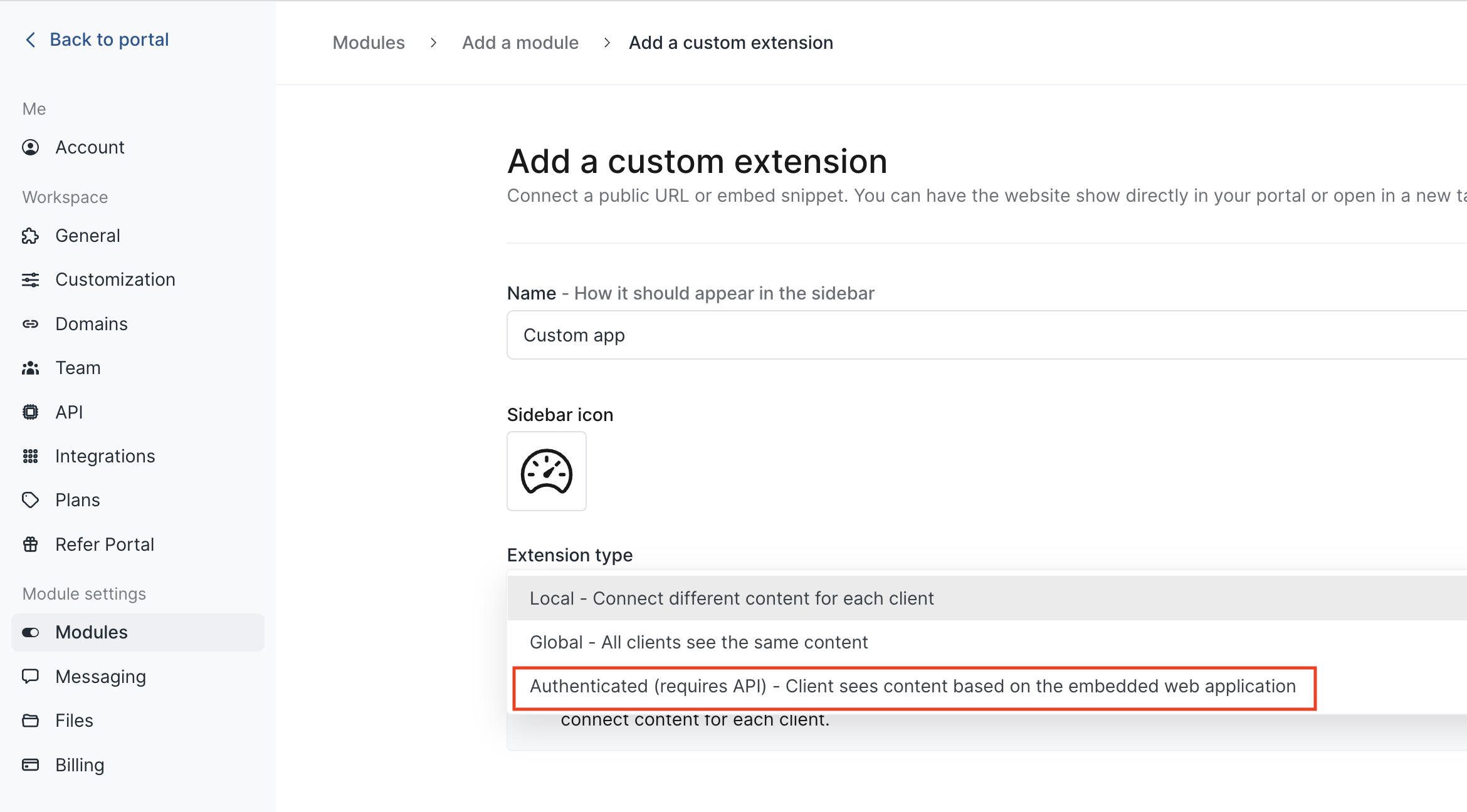Image resolution: width=1467 pixels, height=812 pixels.
Task: Click the General puzzle piece icon
Action: click(30, 236)
